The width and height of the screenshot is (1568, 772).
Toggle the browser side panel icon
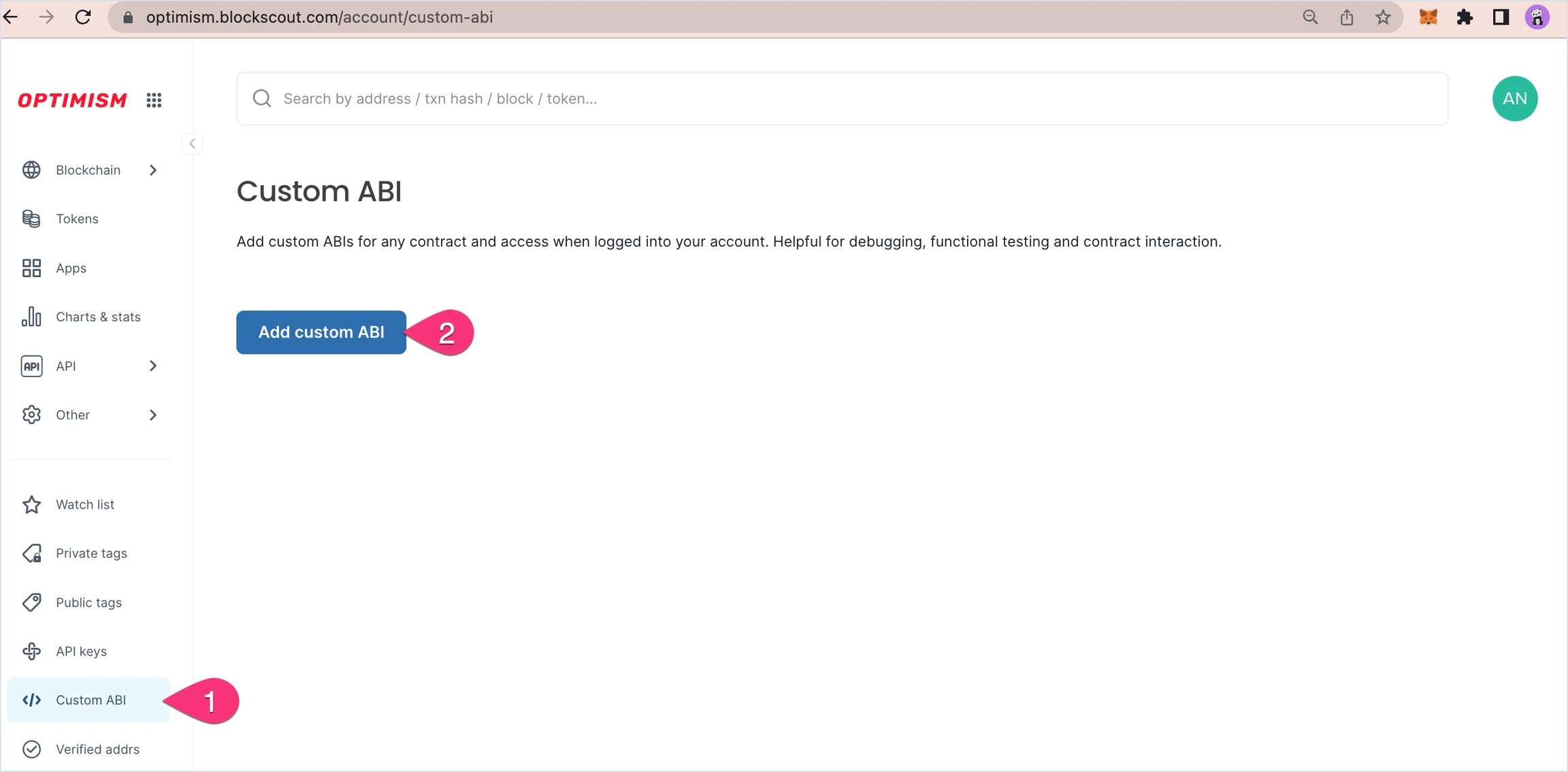(1501, 17)
